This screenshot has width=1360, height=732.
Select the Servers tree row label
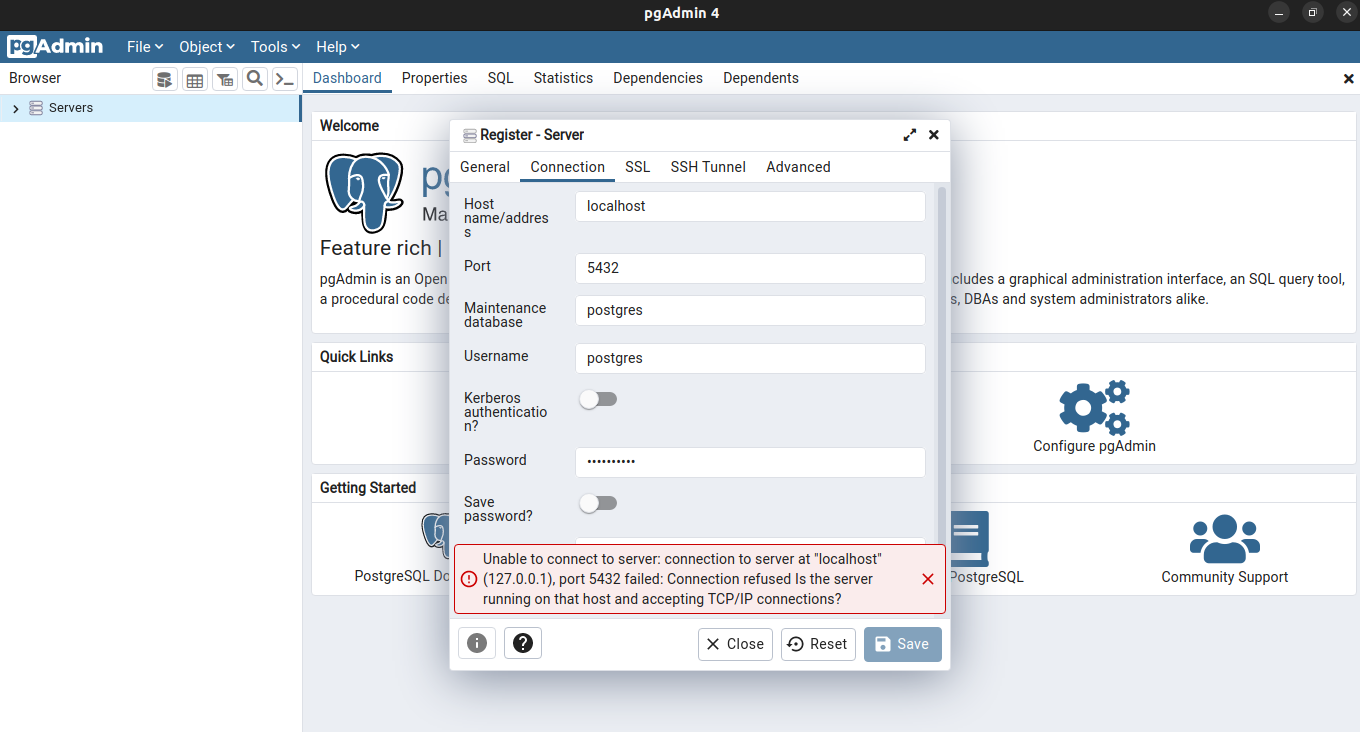(x=71, y=108)
